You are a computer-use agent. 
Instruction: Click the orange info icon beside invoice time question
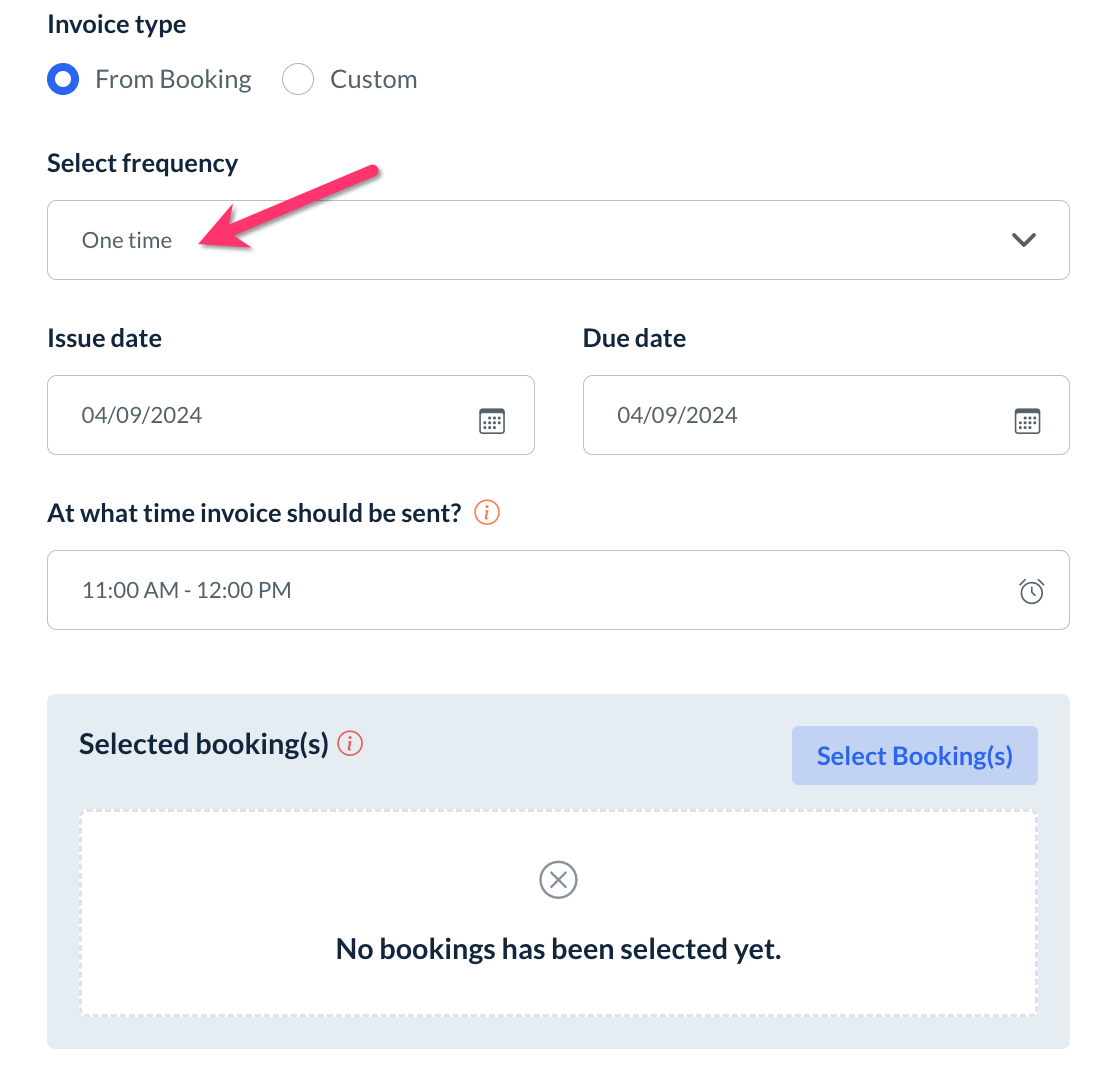[486, 513]
